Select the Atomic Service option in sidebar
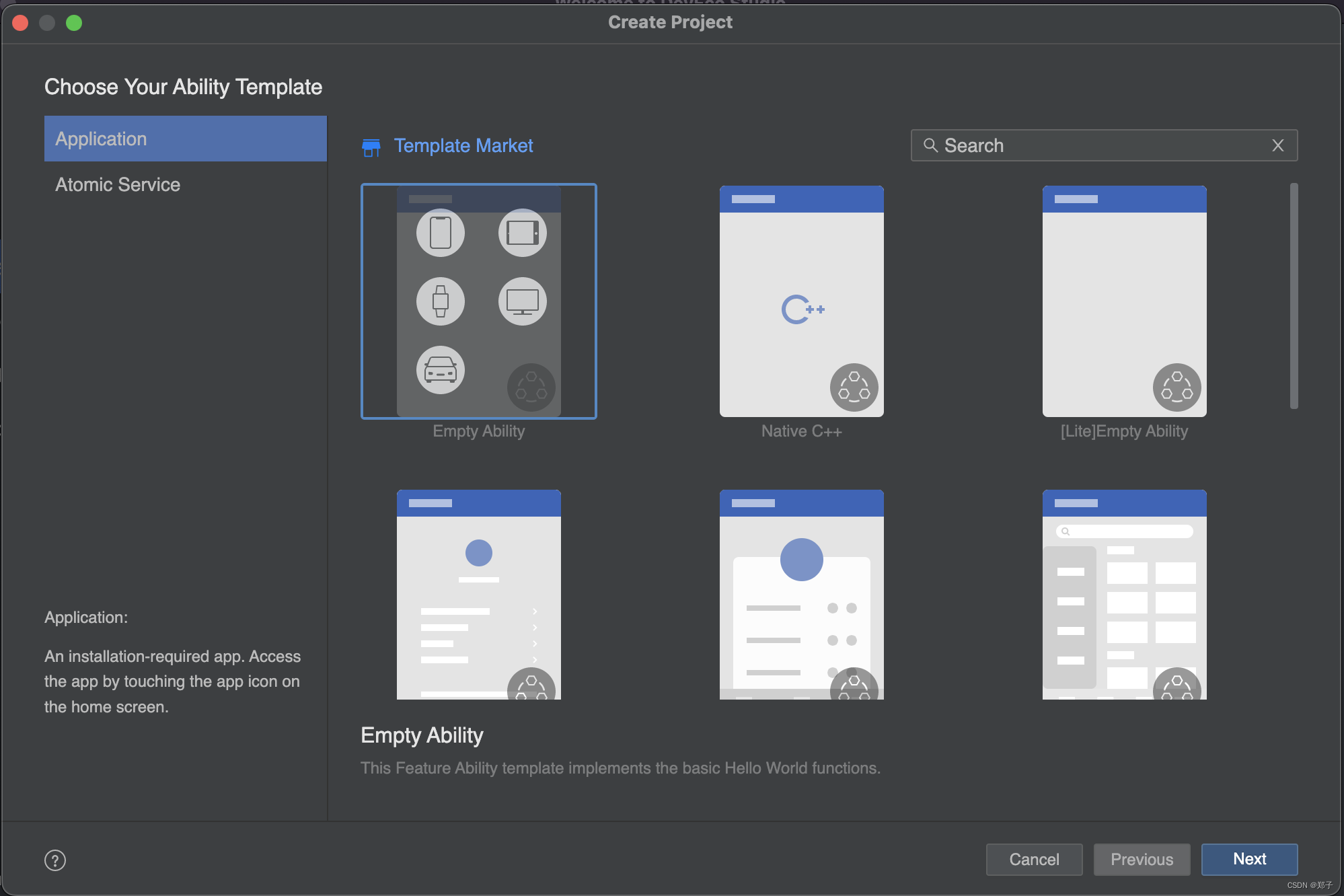1344x896 pixels. [117, 184]
